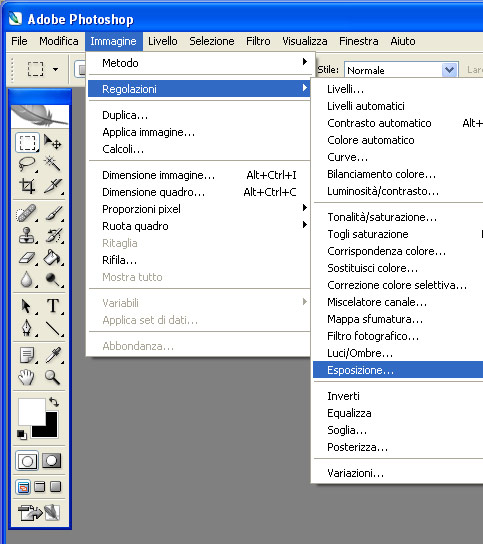Click the feather logo atop the toolbox

40,116
